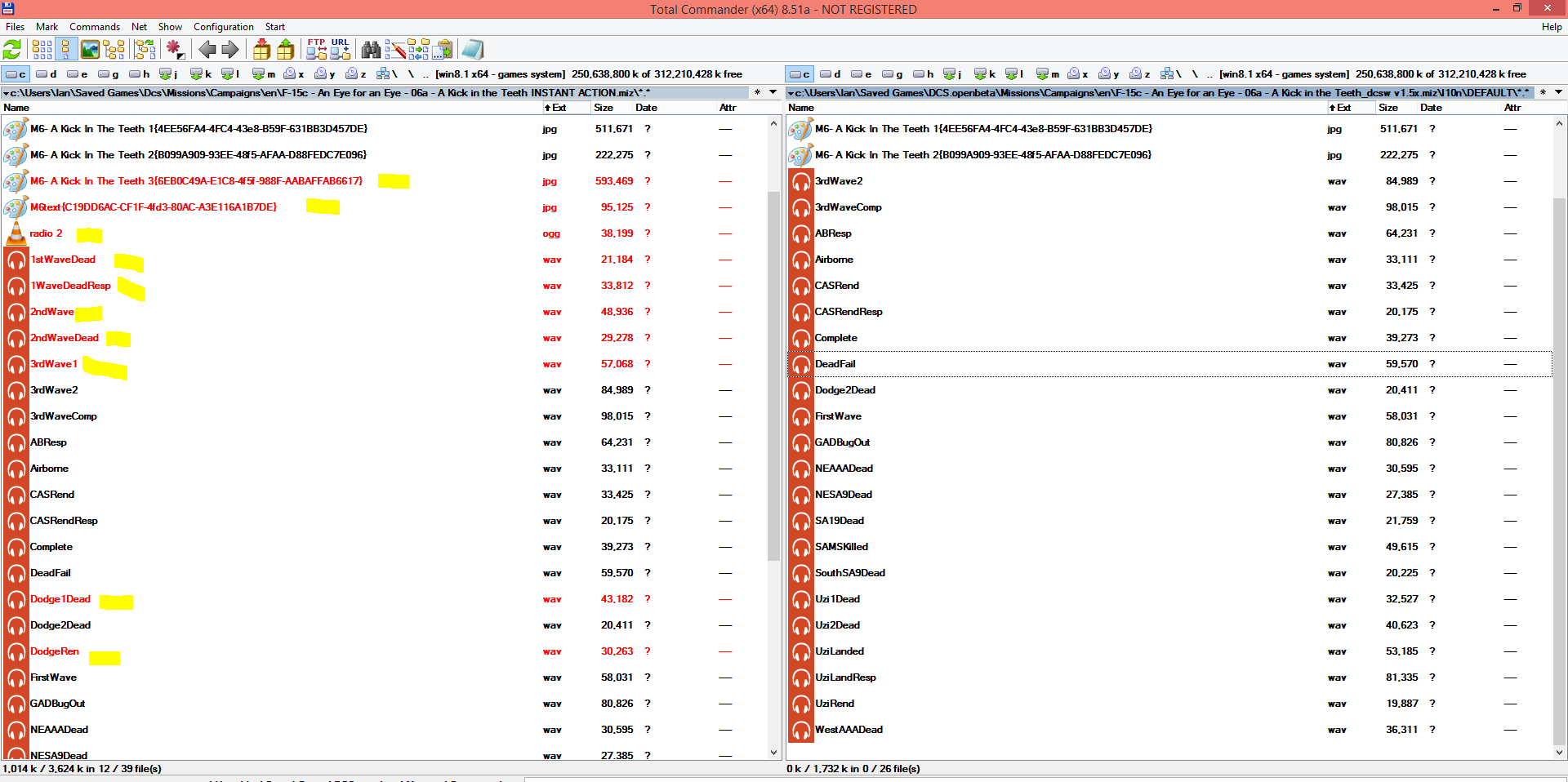Click the Unpack files icon

click(x=286, y=50)
